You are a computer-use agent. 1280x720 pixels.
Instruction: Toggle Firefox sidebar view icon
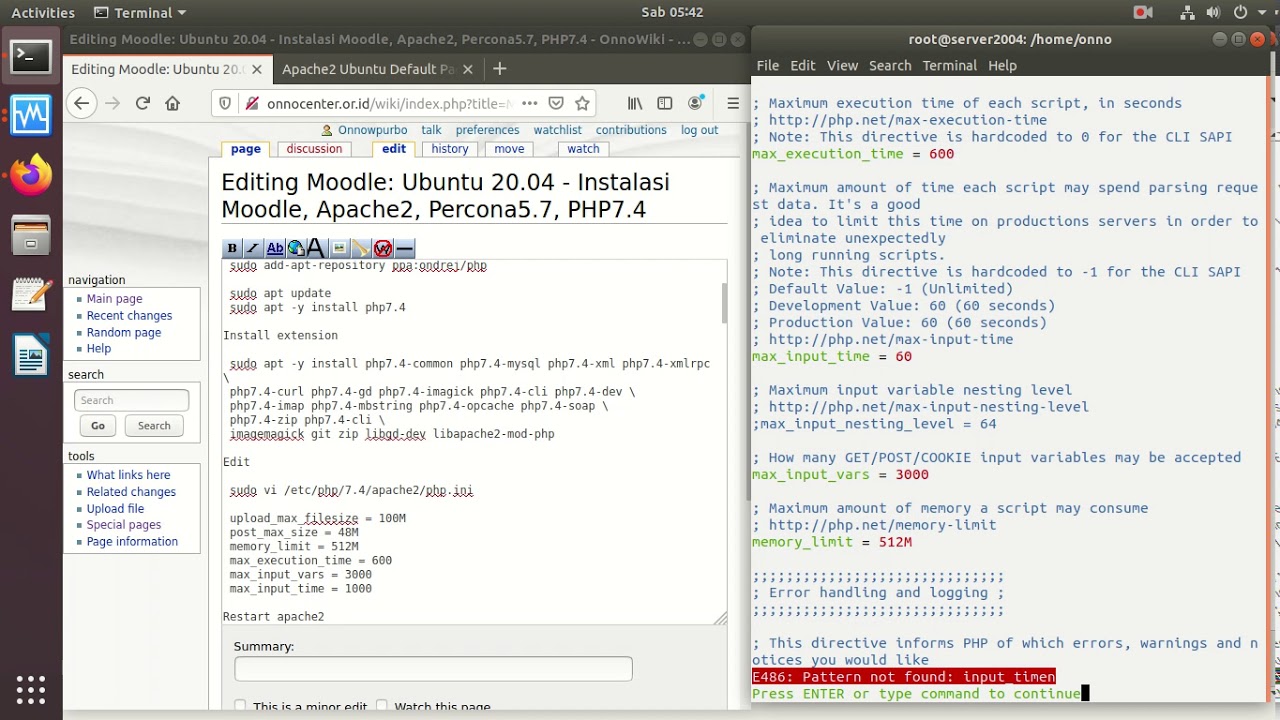665,103
